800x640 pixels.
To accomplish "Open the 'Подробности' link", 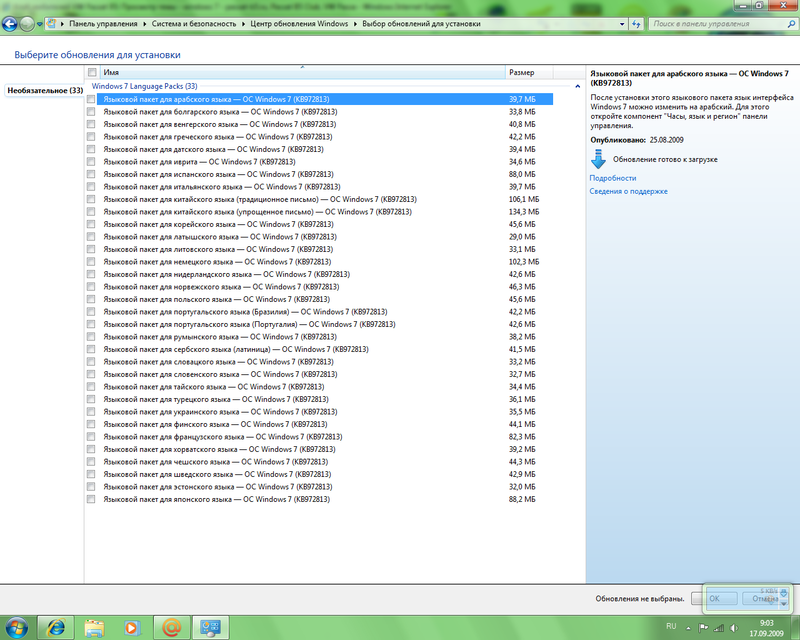I will [x=613, y=178].
